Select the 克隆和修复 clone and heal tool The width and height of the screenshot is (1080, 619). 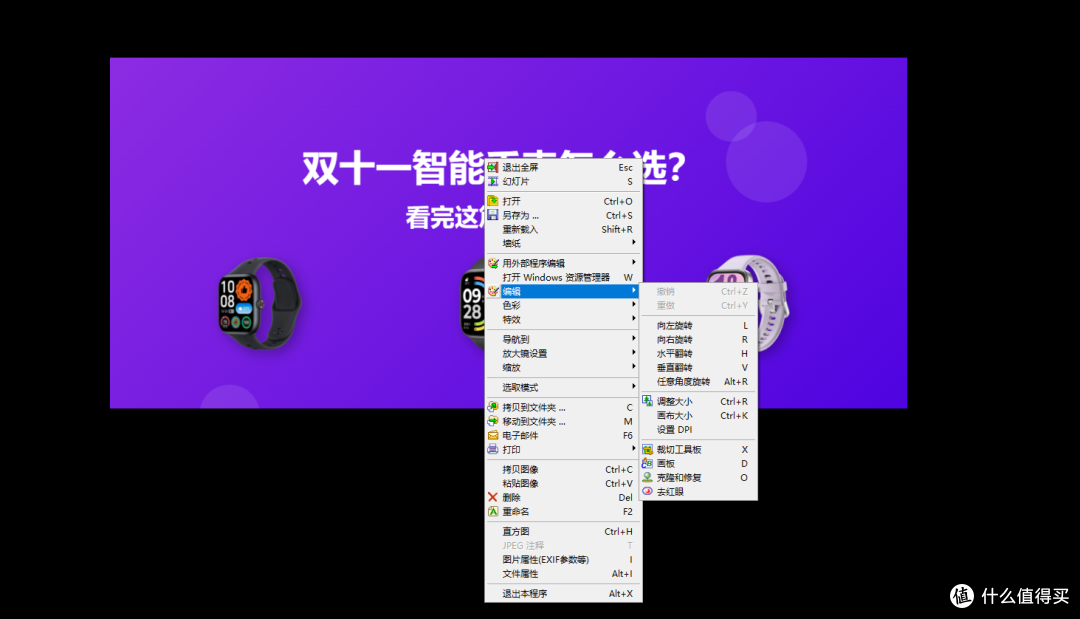[x=698, y=478]
